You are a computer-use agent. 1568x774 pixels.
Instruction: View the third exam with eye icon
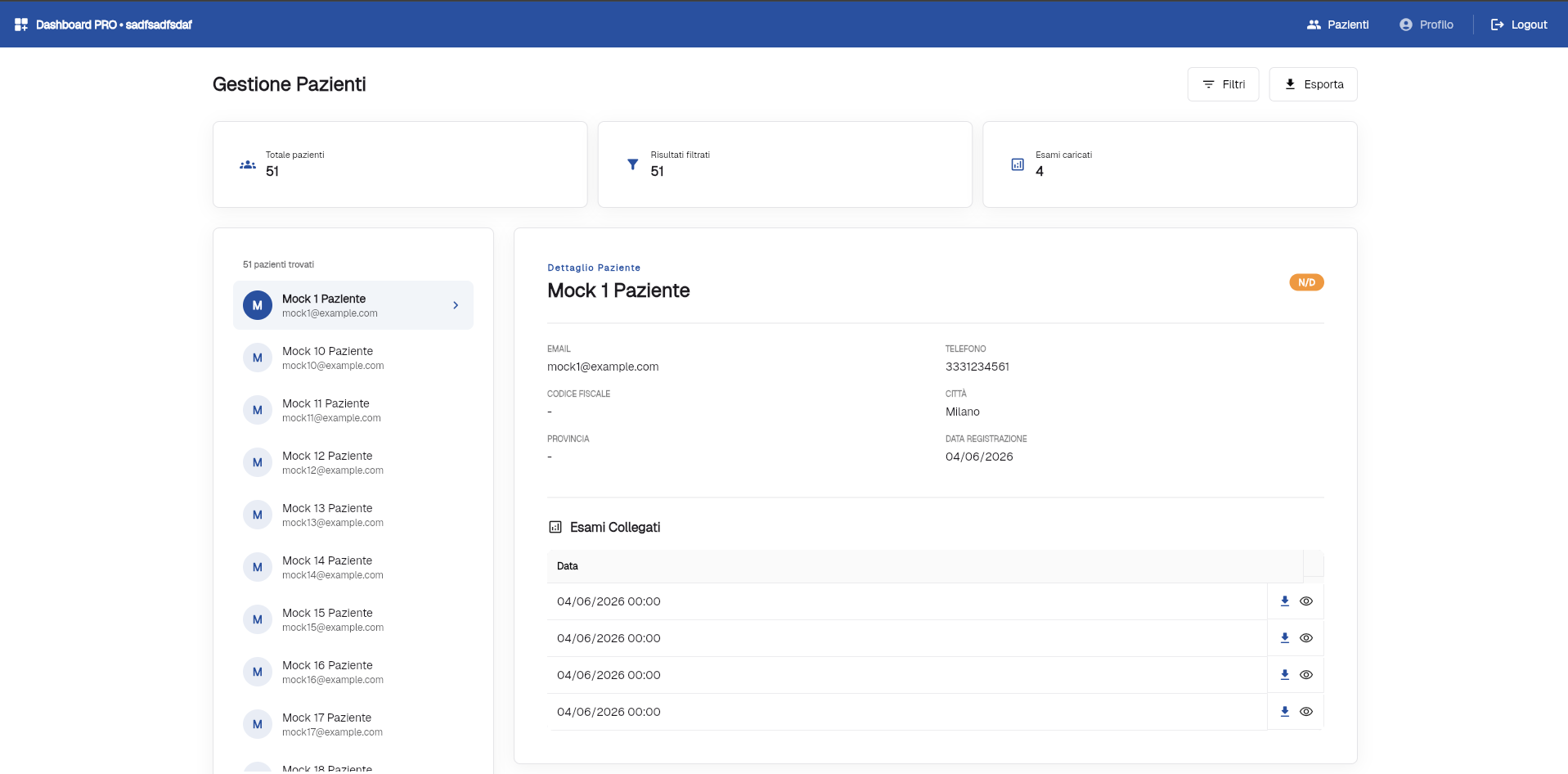pyautogui.click(x=1306, y=675)
